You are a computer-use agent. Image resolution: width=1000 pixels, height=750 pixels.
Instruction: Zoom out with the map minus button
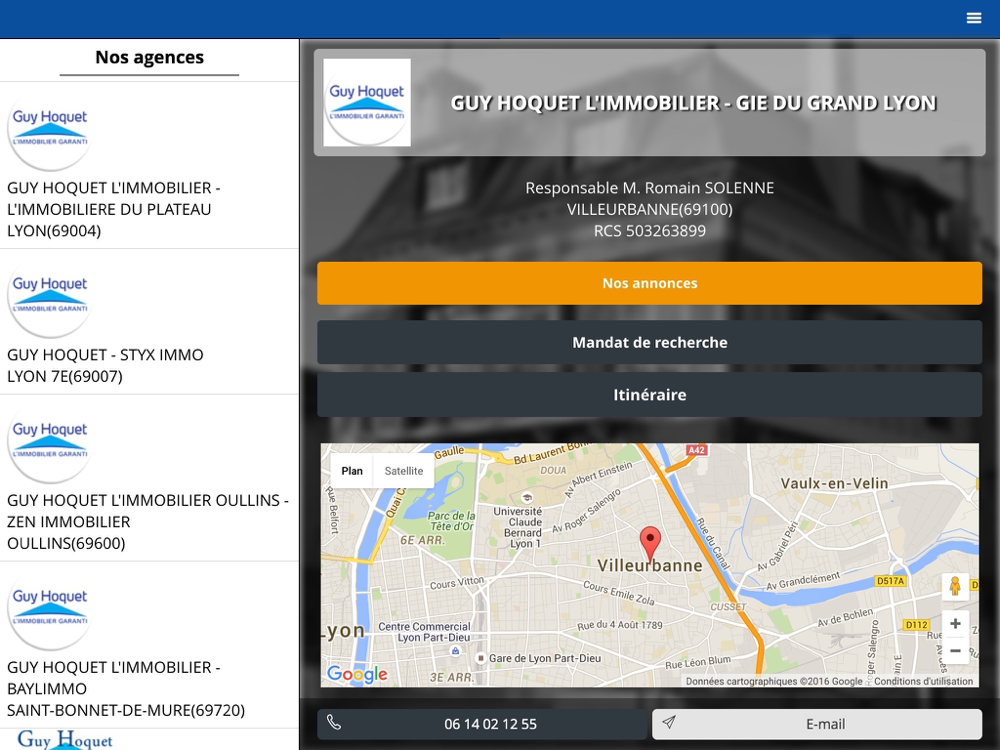pyautogui.click(x=955, y=651)
